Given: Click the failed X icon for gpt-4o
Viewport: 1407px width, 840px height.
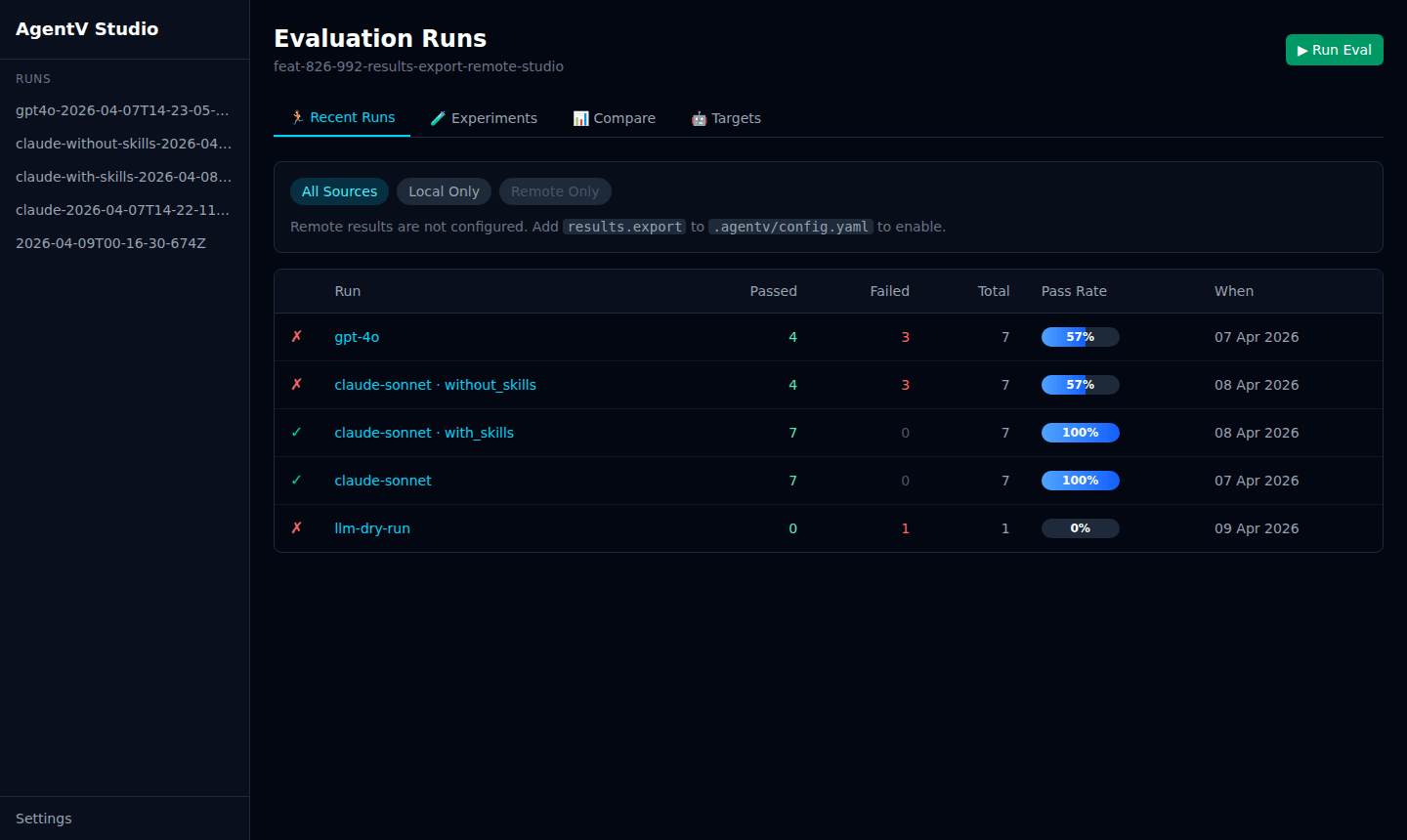Looking at the screenshot, I should tap(297, 337).
